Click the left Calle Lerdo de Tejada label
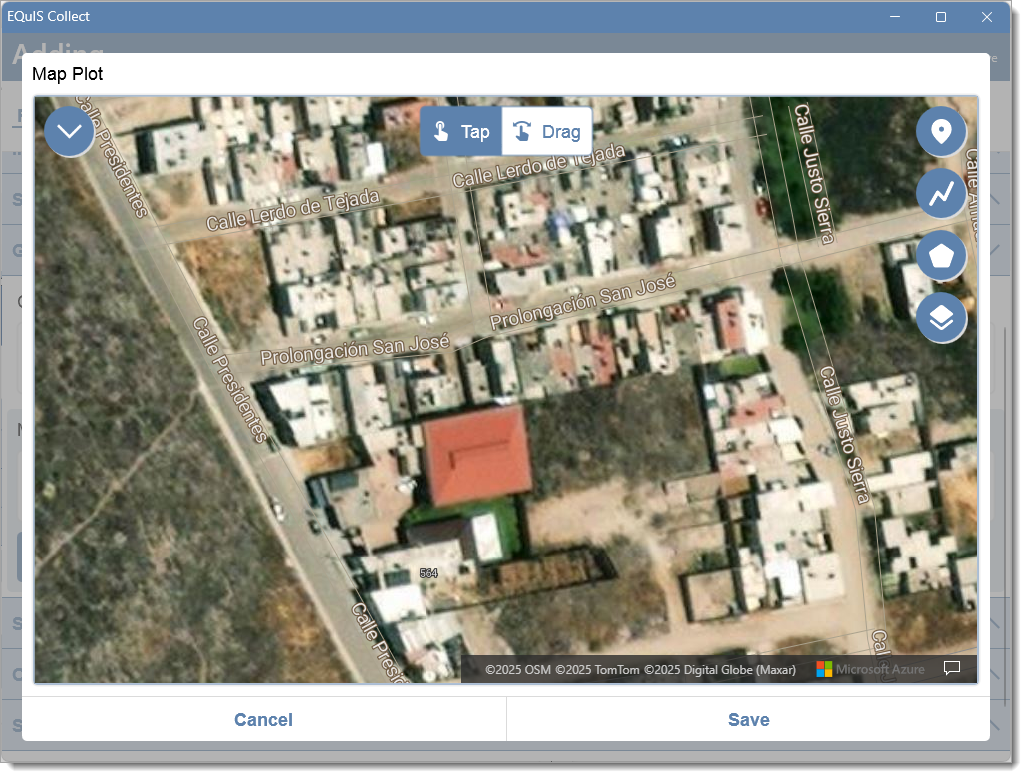Image resolution: width=1027 pixels, height=778 pixels. 293,210
